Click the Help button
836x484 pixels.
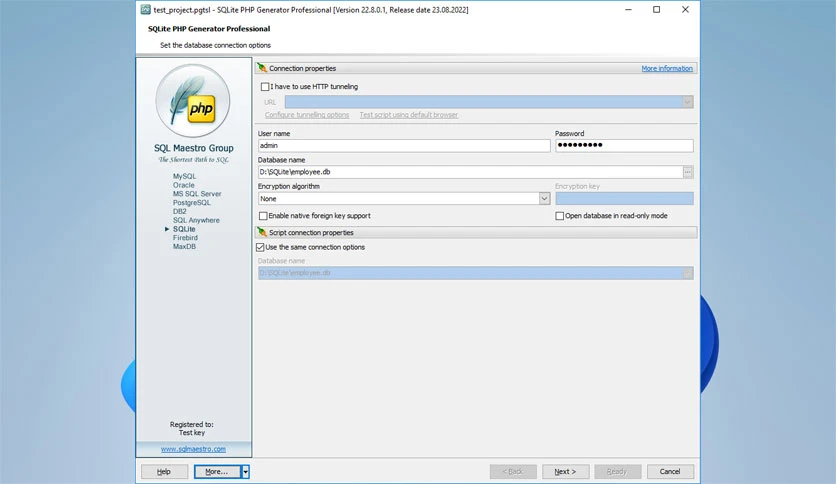tap(164, 472)
